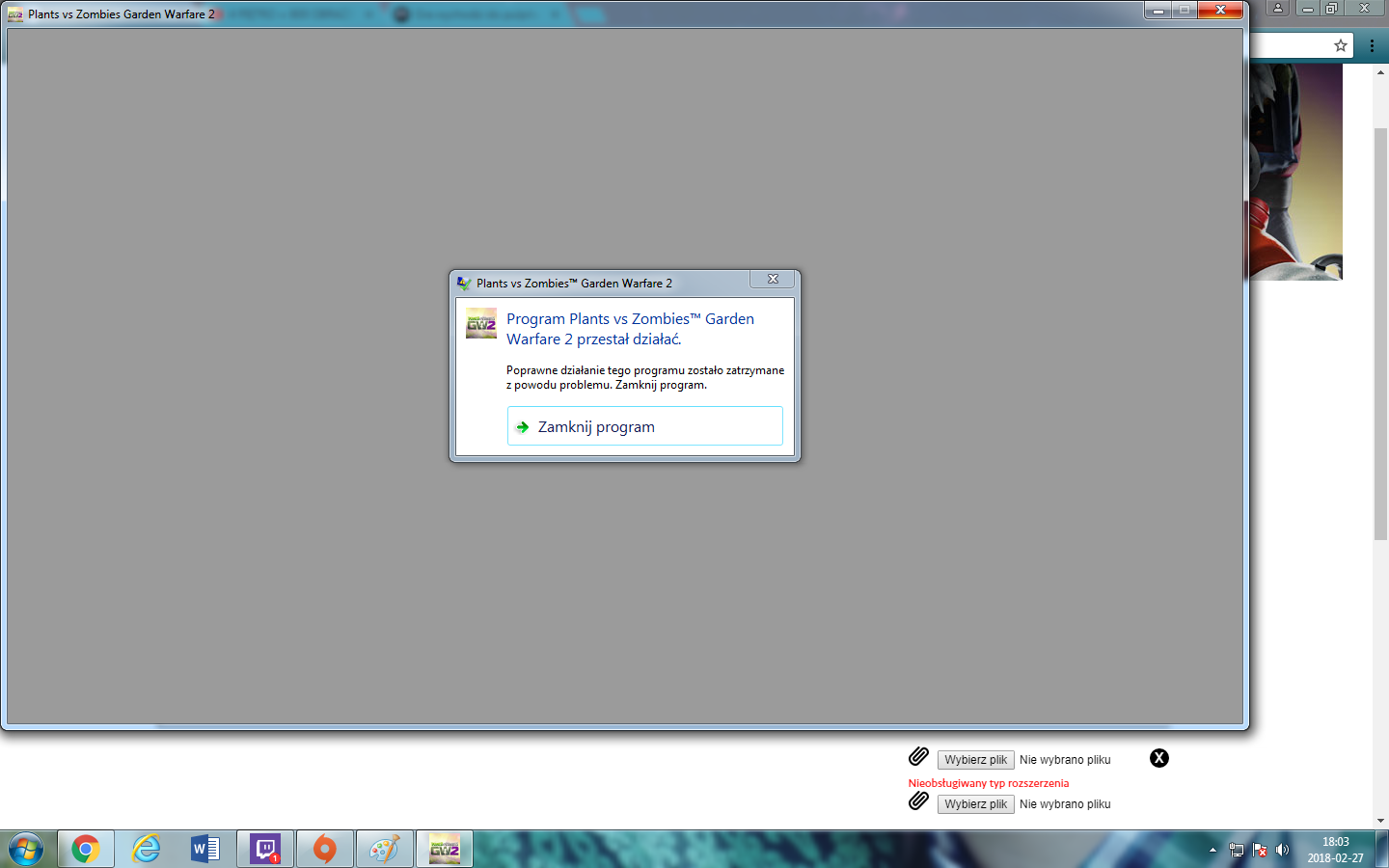This screenshot has height=868, width=1389.
Task: Click the network status tray icon
Action: [1236, 850]
